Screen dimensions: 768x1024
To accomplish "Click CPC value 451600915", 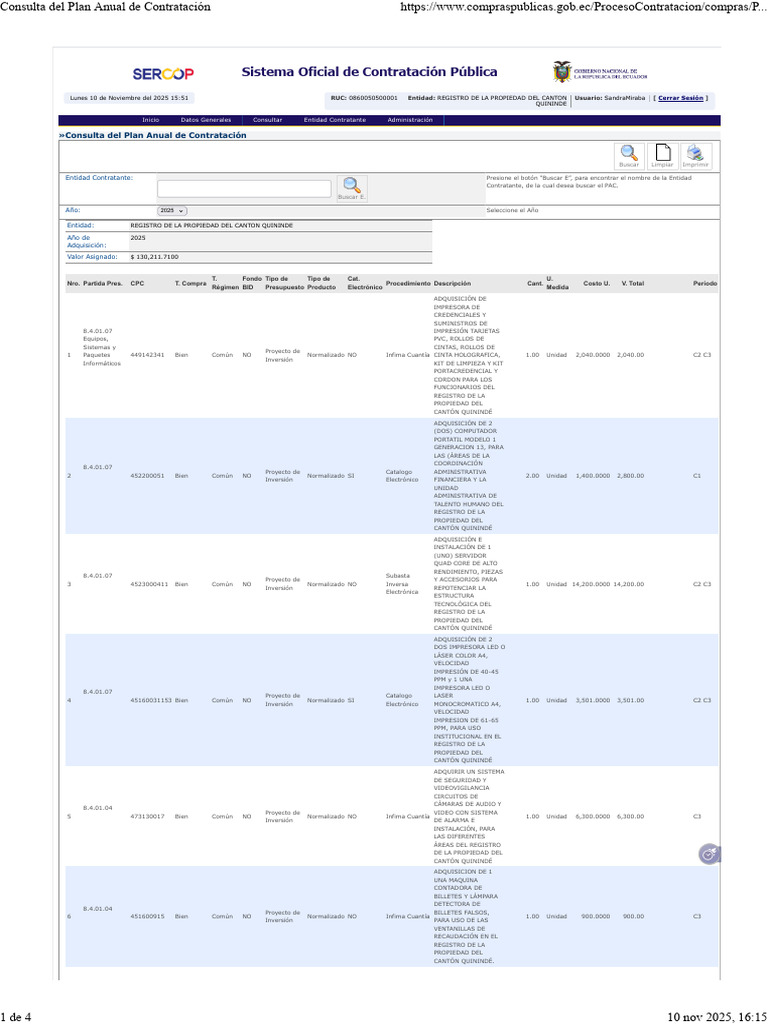I will coord(147,916).
